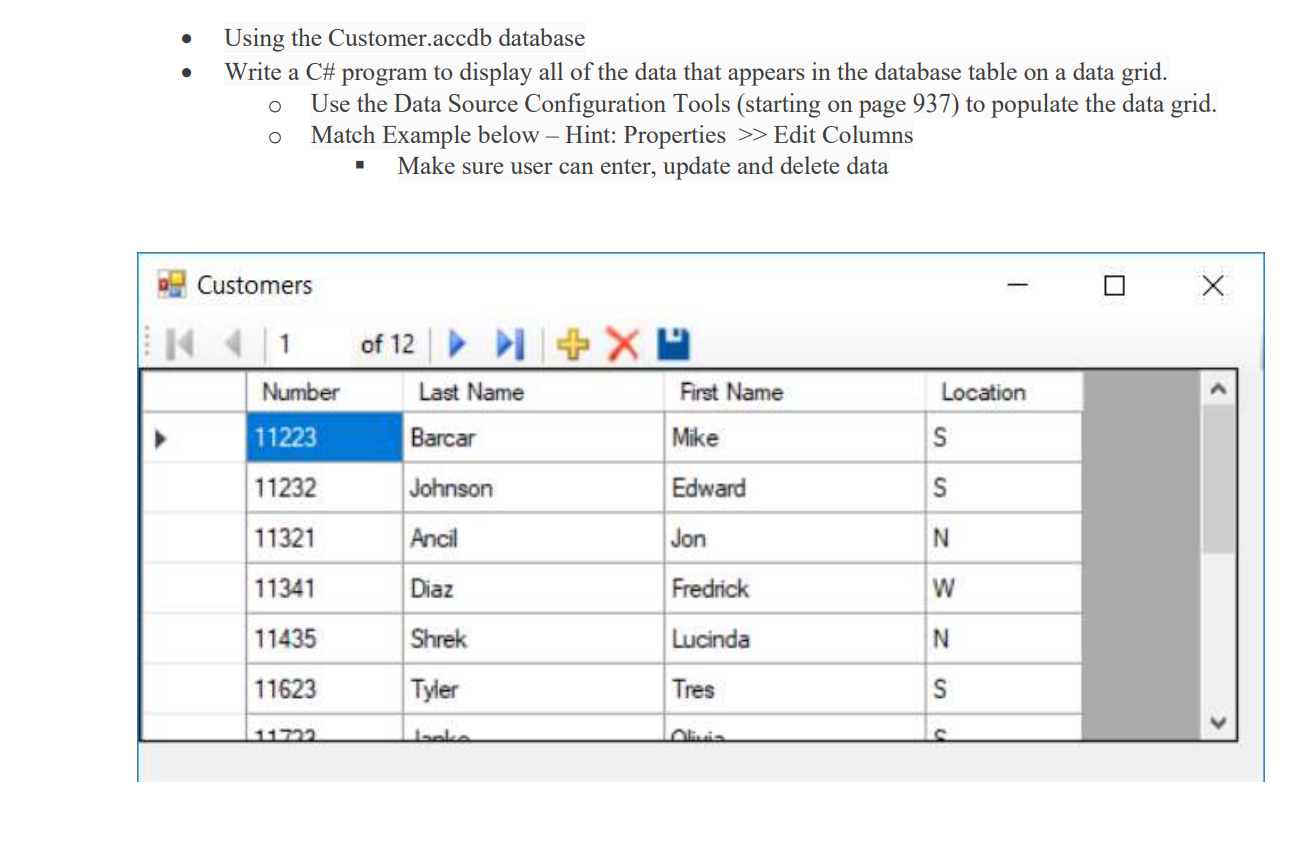Click location W in Diaz row
The image size is (1296, 865).
[1004, 588]
